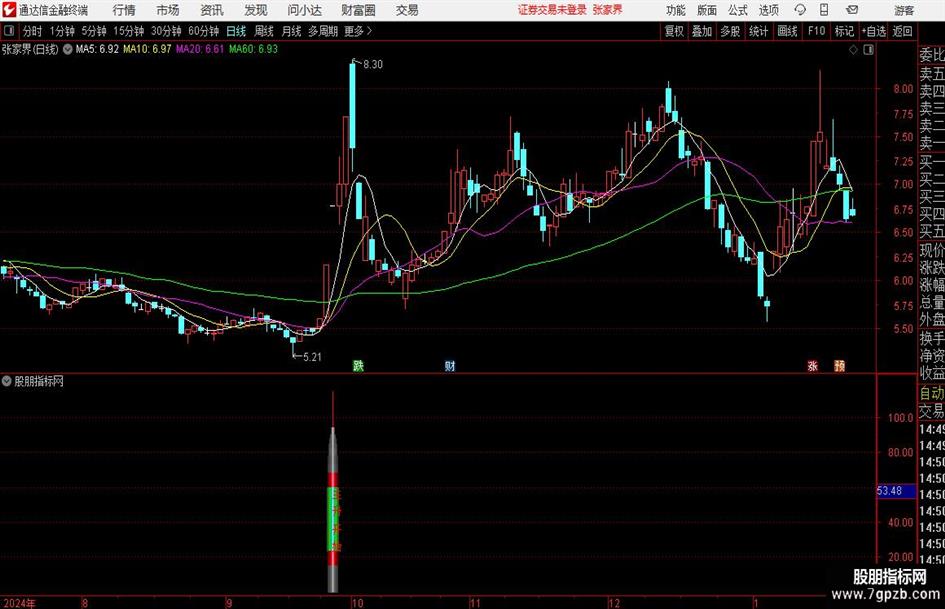The height and width of the screenshot is (609, 945).
Task: Switch to the 15分钟 period tab
Action: [129, 31]
